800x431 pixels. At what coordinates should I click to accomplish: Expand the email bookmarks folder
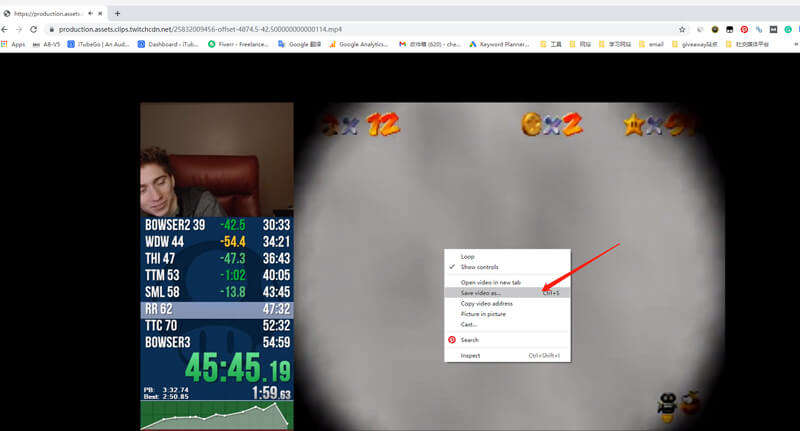coord(651,44)
